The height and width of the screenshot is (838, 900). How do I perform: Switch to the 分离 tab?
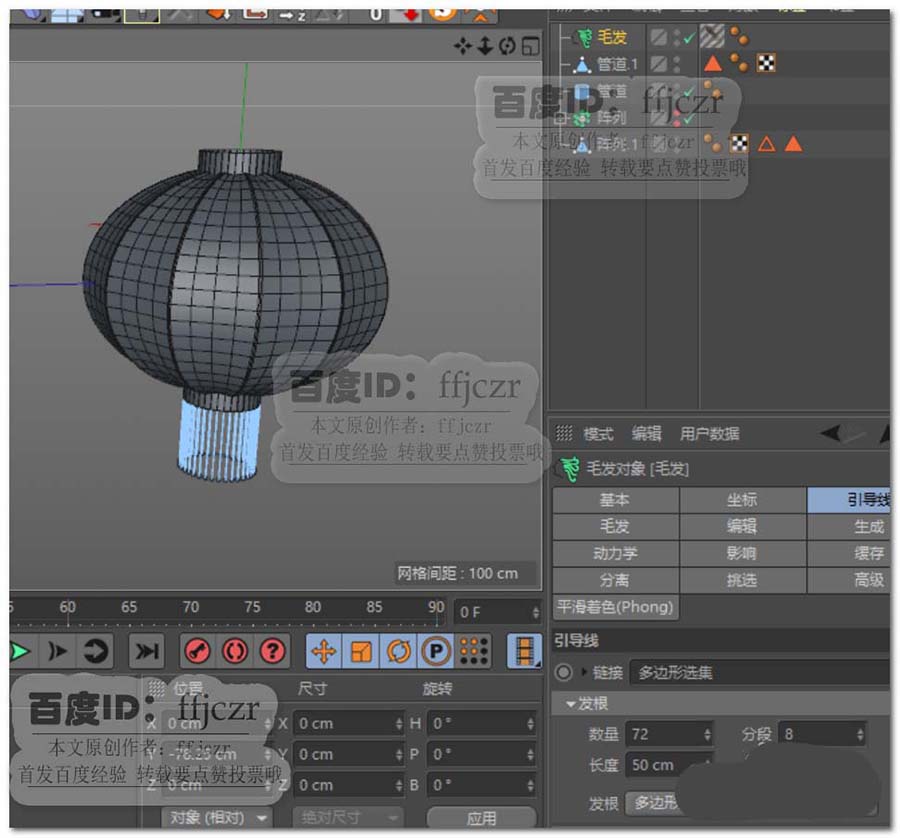point(615,580)
